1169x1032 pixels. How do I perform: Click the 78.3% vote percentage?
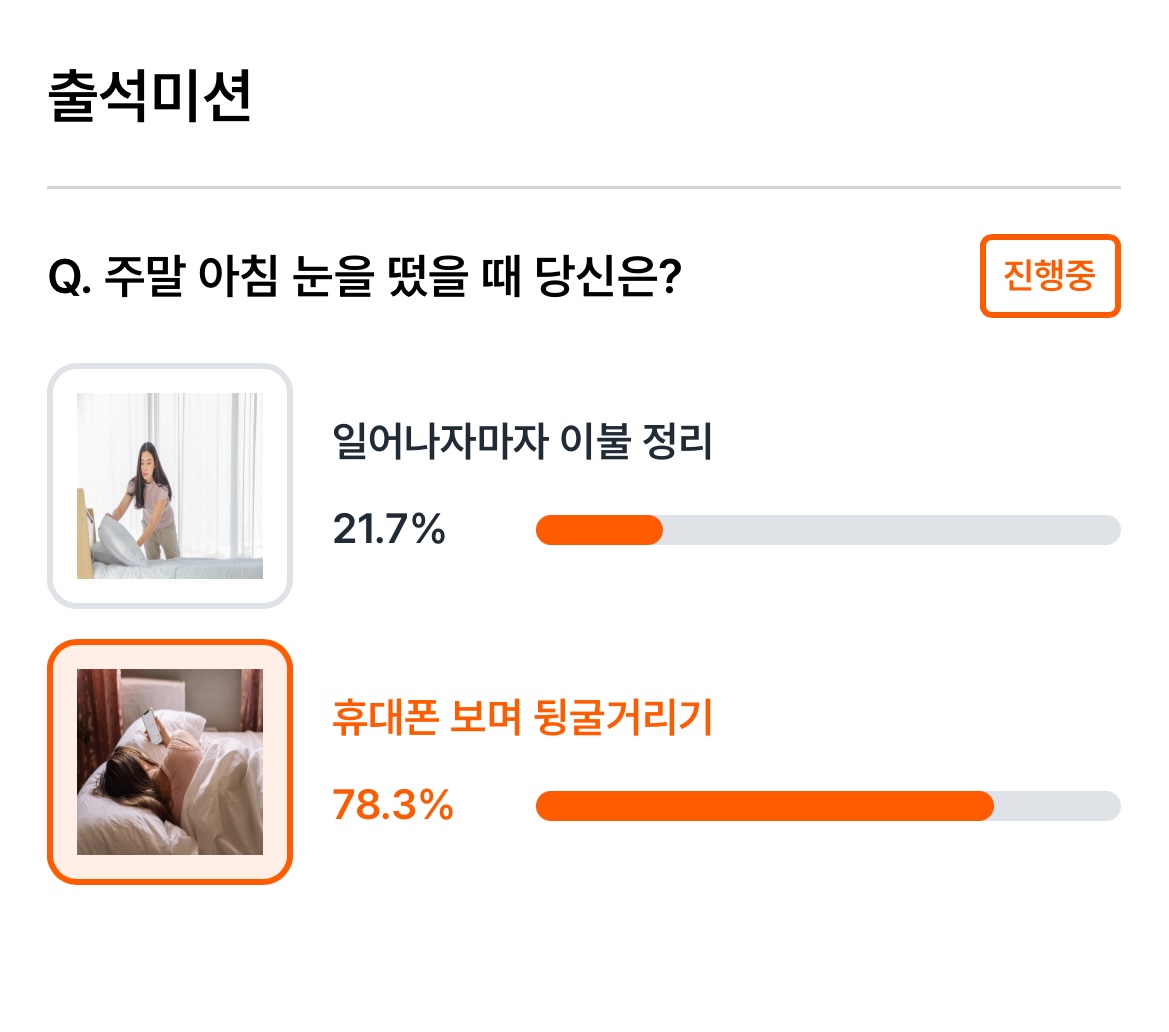pyautogui.click(x=393, y=805)
